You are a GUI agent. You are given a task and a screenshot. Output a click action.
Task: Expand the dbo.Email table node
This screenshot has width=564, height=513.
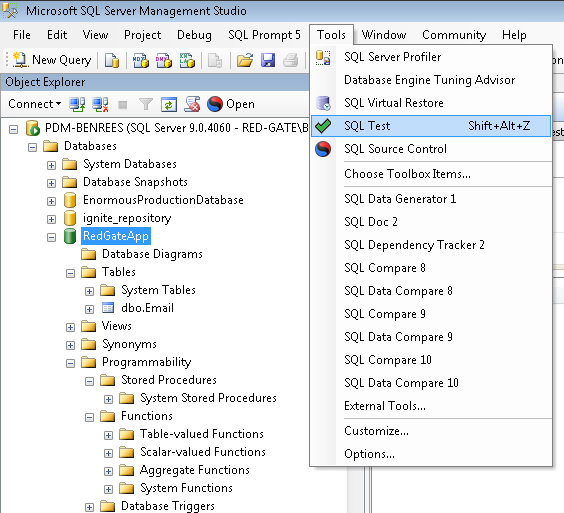click(90, 309)
